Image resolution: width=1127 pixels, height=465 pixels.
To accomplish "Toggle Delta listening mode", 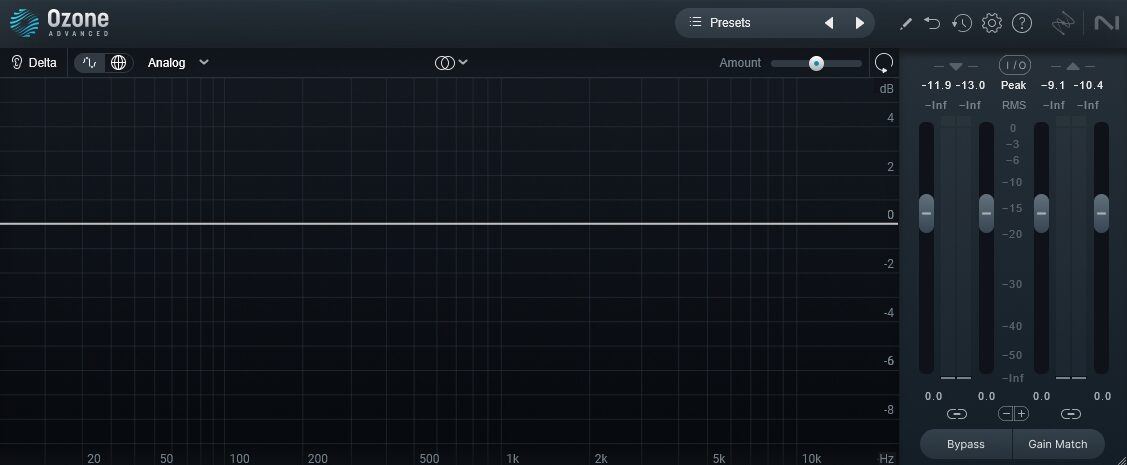I will click(34, 63).
